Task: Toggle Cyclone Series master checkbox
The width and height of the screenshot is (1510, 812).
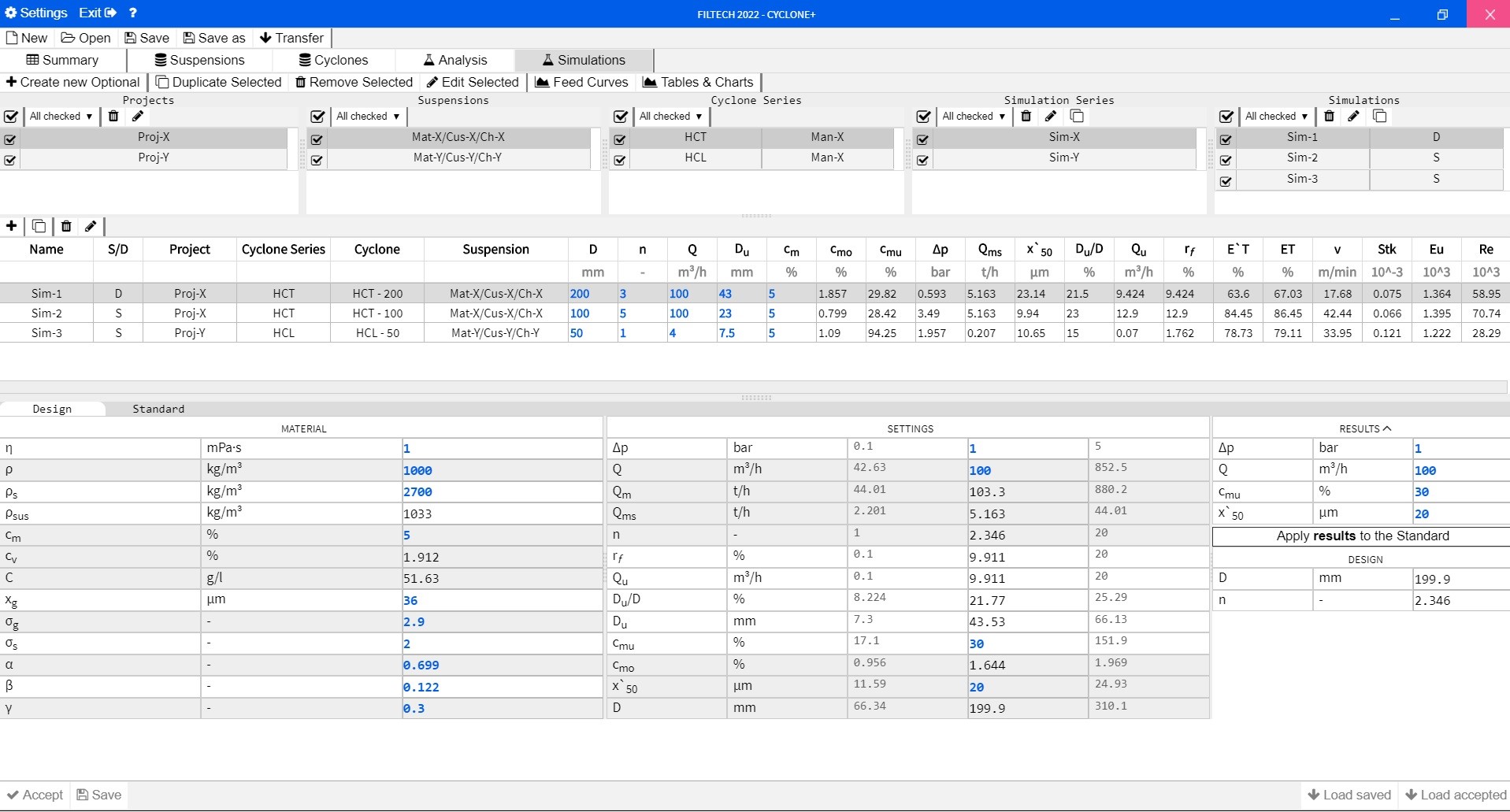Action: [621, 117]
